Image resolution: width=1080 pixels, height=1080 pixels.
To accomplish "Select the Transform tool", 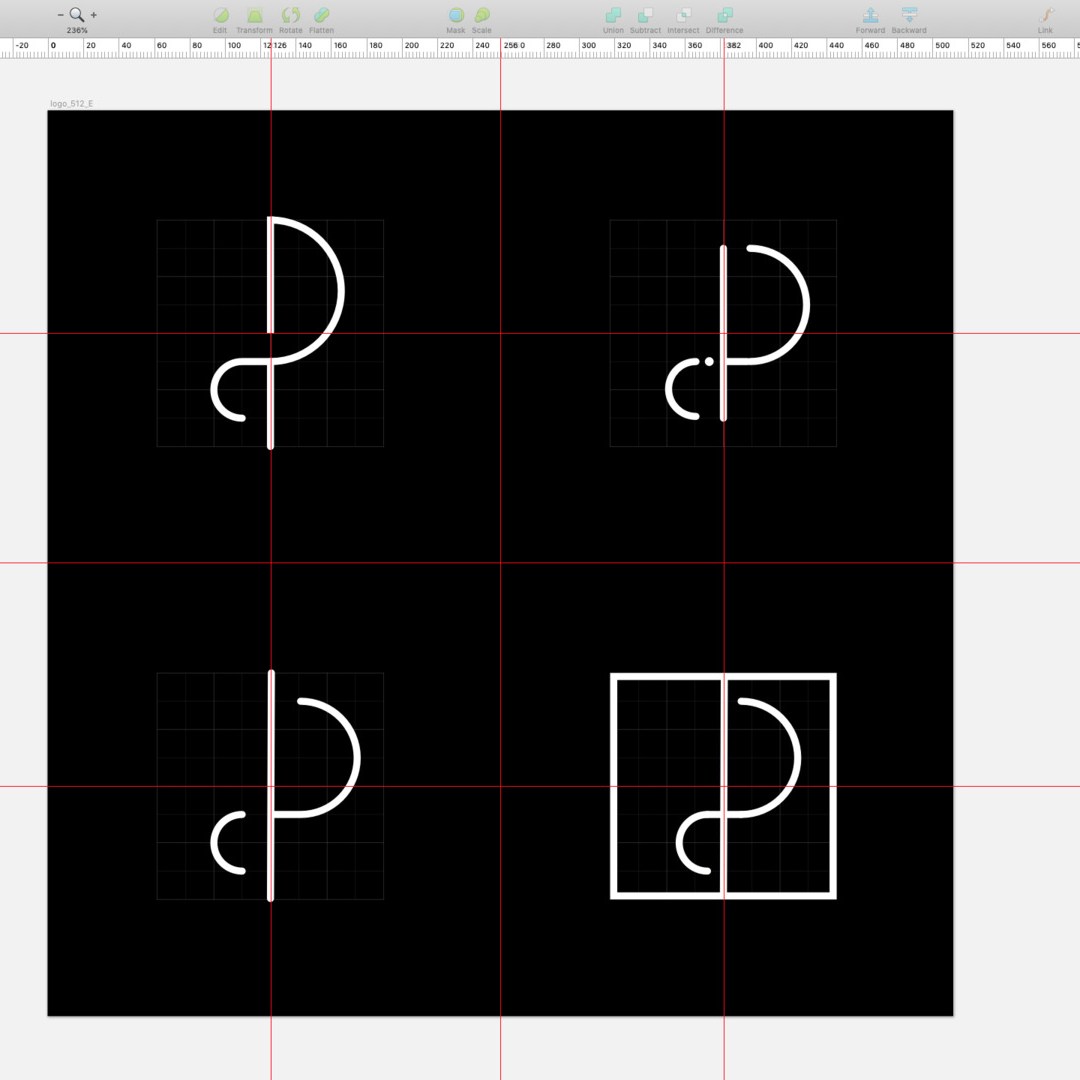I will (255, 15).
